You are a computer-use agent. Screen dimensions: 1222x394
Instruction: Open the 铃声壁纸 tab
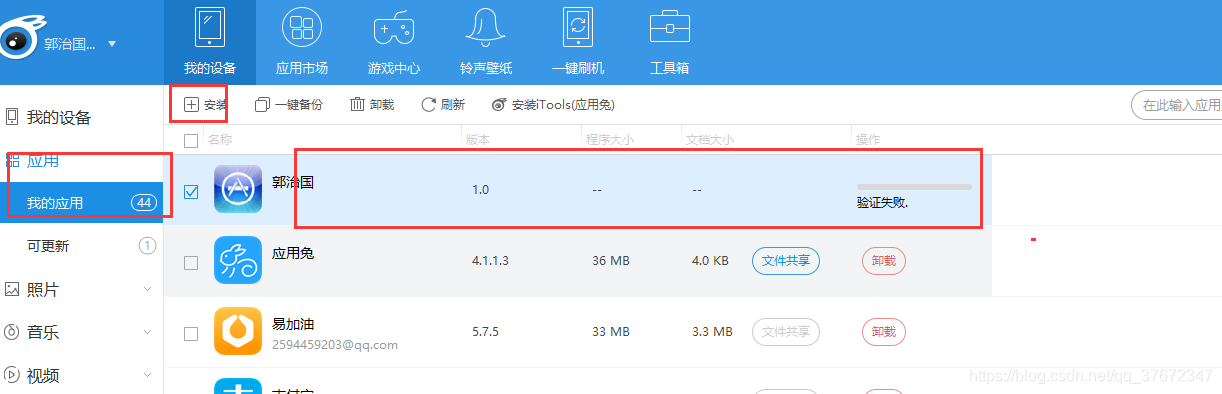coord(486,43)
